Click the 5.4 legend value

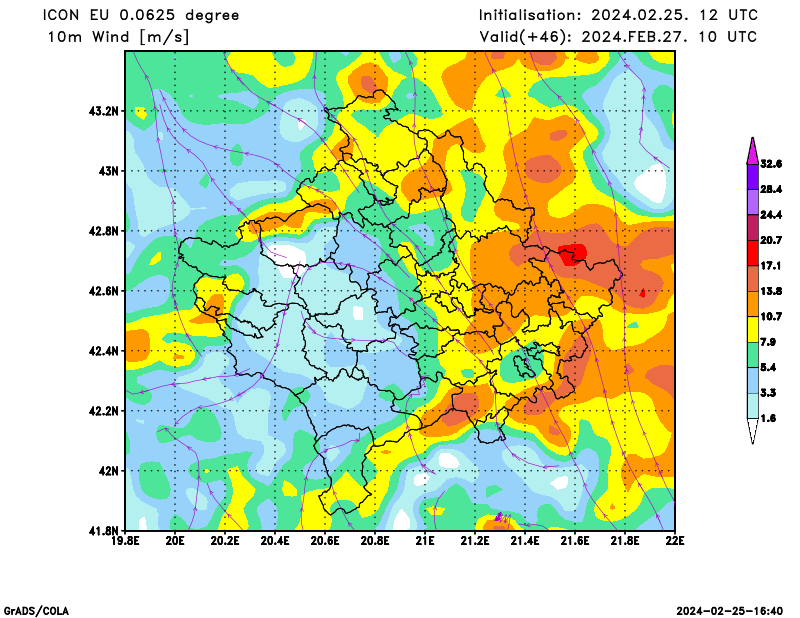click(768, 367)
